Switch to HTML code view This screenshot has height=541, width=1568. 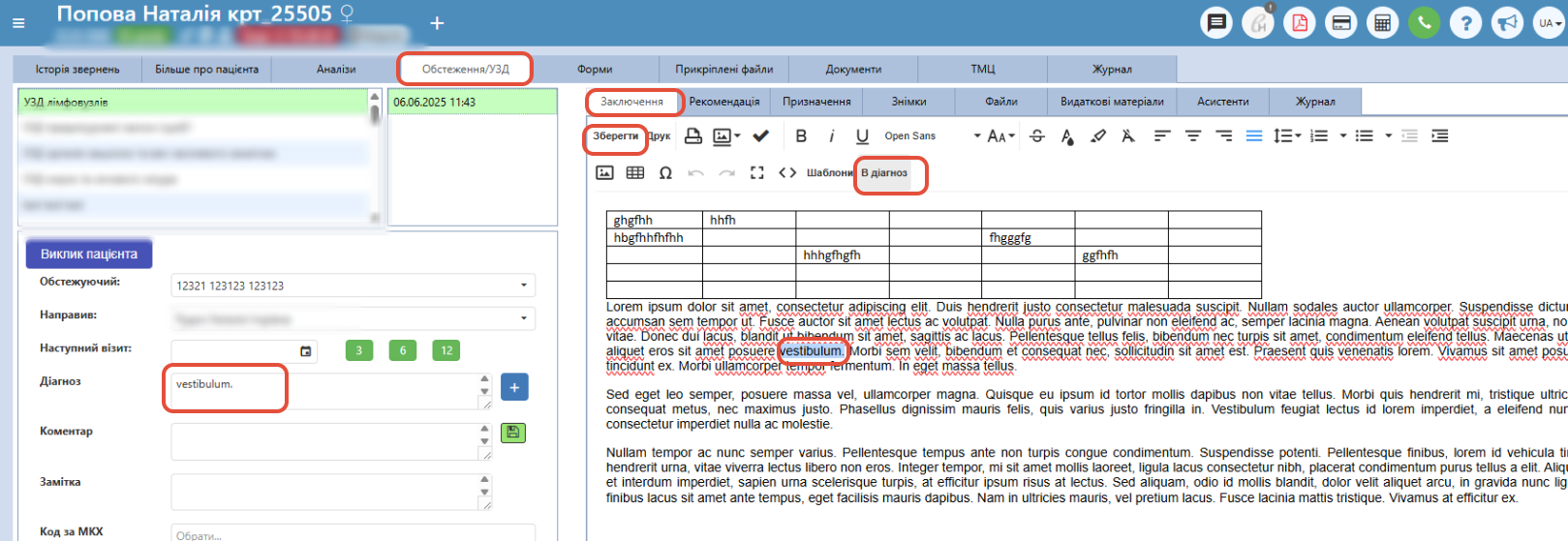click(787, 172)
